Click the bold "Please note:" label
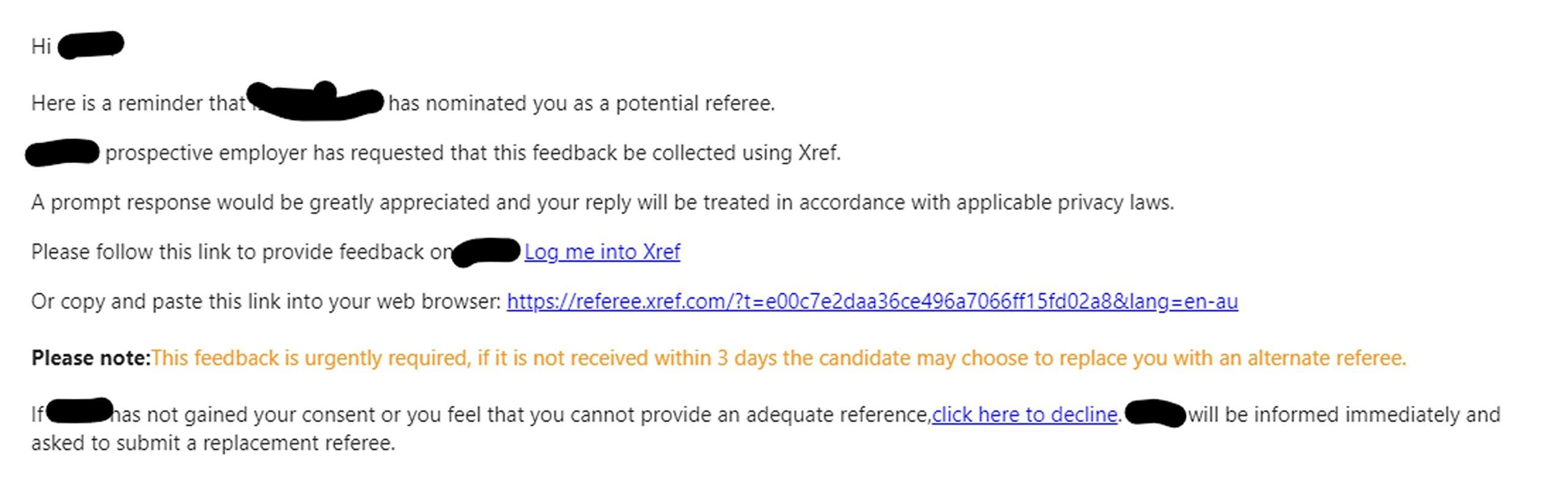 tap(91, 358)
